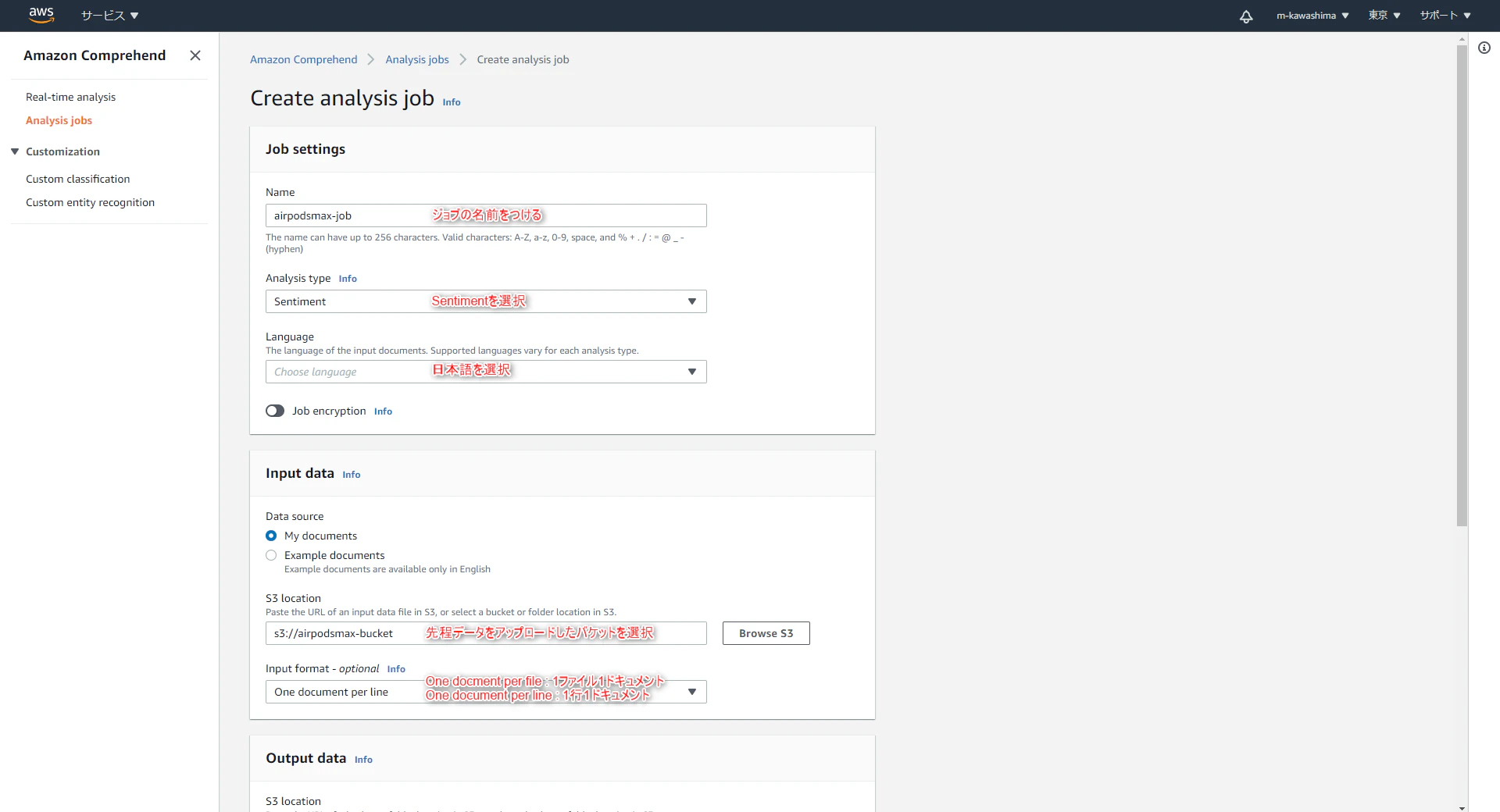Open Info link next to Analysis type
Image resolution: width=1500 pixels, height=812 pixels.
[348, 279]
